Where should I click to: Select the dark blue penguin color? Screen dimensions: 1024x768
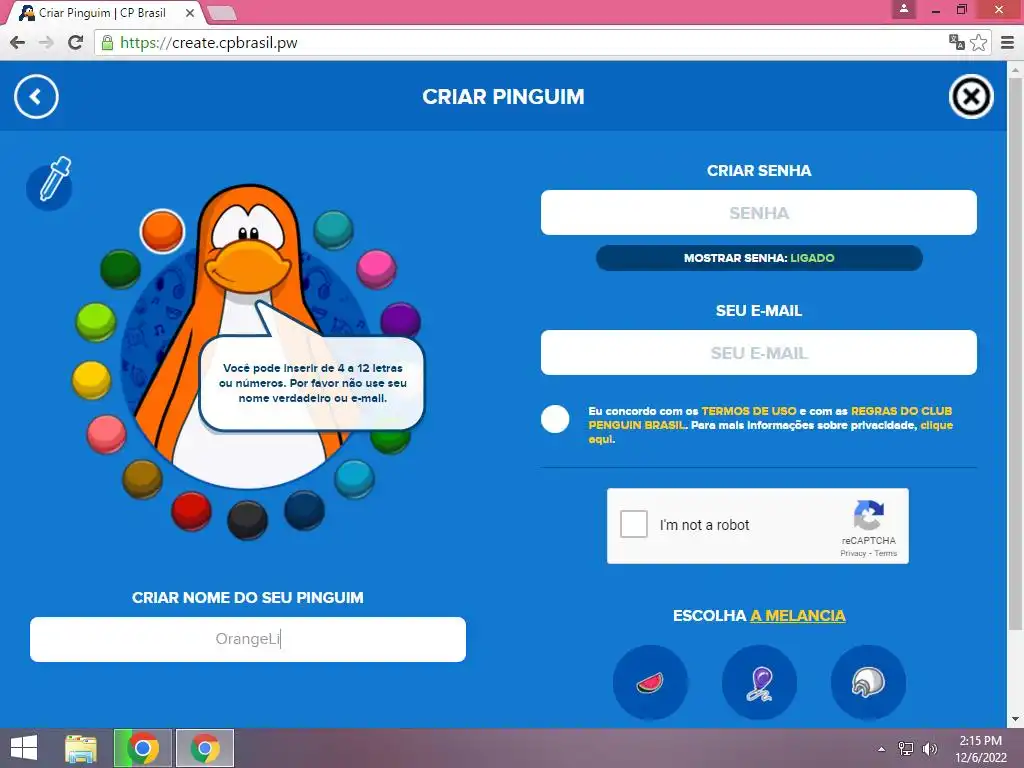pos(304,510)
